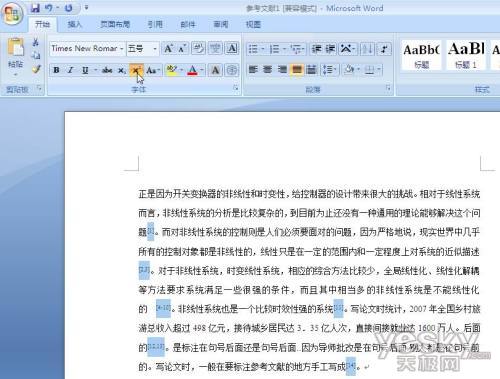500x379 pixels.
Task: Apply the 标题 1 heading style
Action: click(466, 55)
